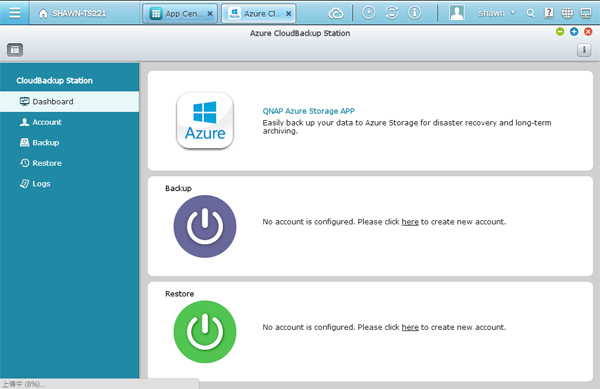Minimize the Azure CloudBackup Station window
This screenshot has height=389, width=600.
tap(560, 32)
